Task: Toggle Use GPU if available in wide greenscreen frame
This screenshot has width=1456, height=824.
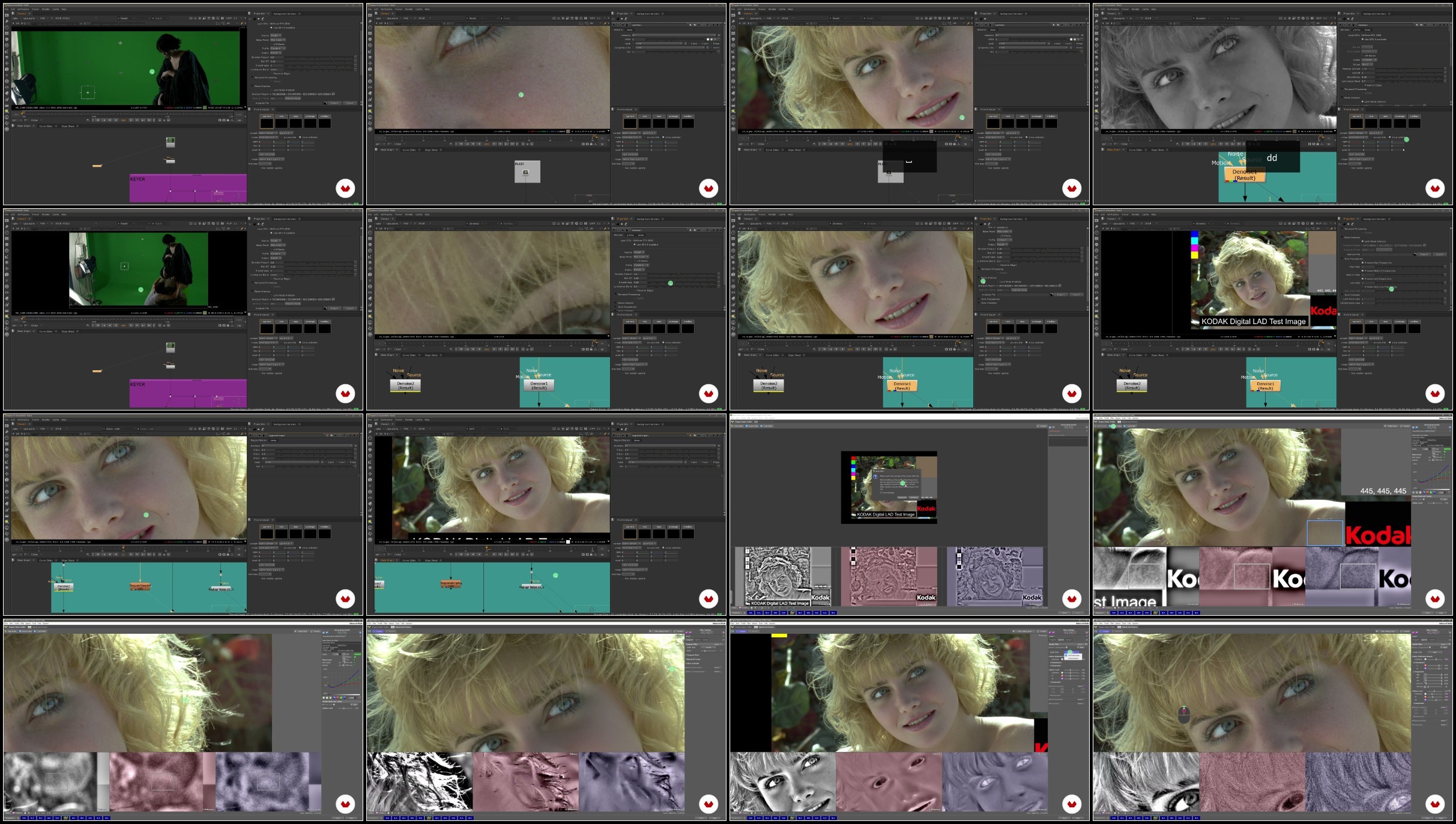Action: tap(271, 28)
